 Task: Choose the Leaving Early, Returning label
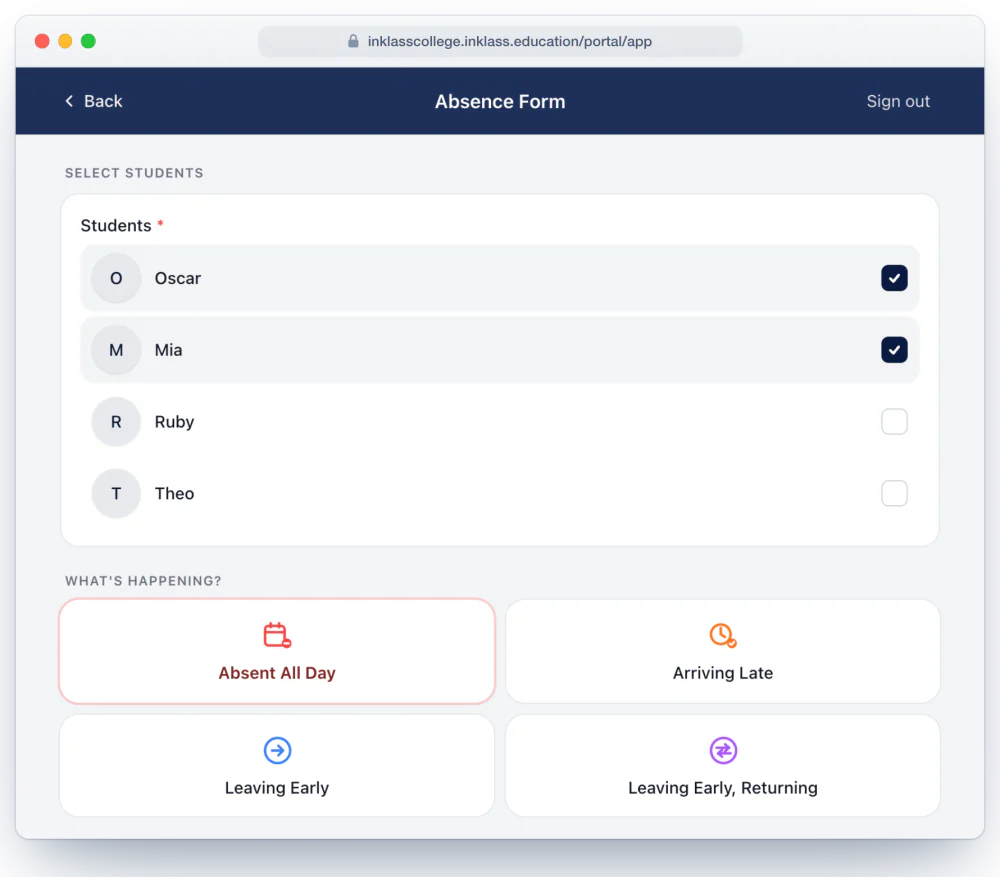pos(723,788)
